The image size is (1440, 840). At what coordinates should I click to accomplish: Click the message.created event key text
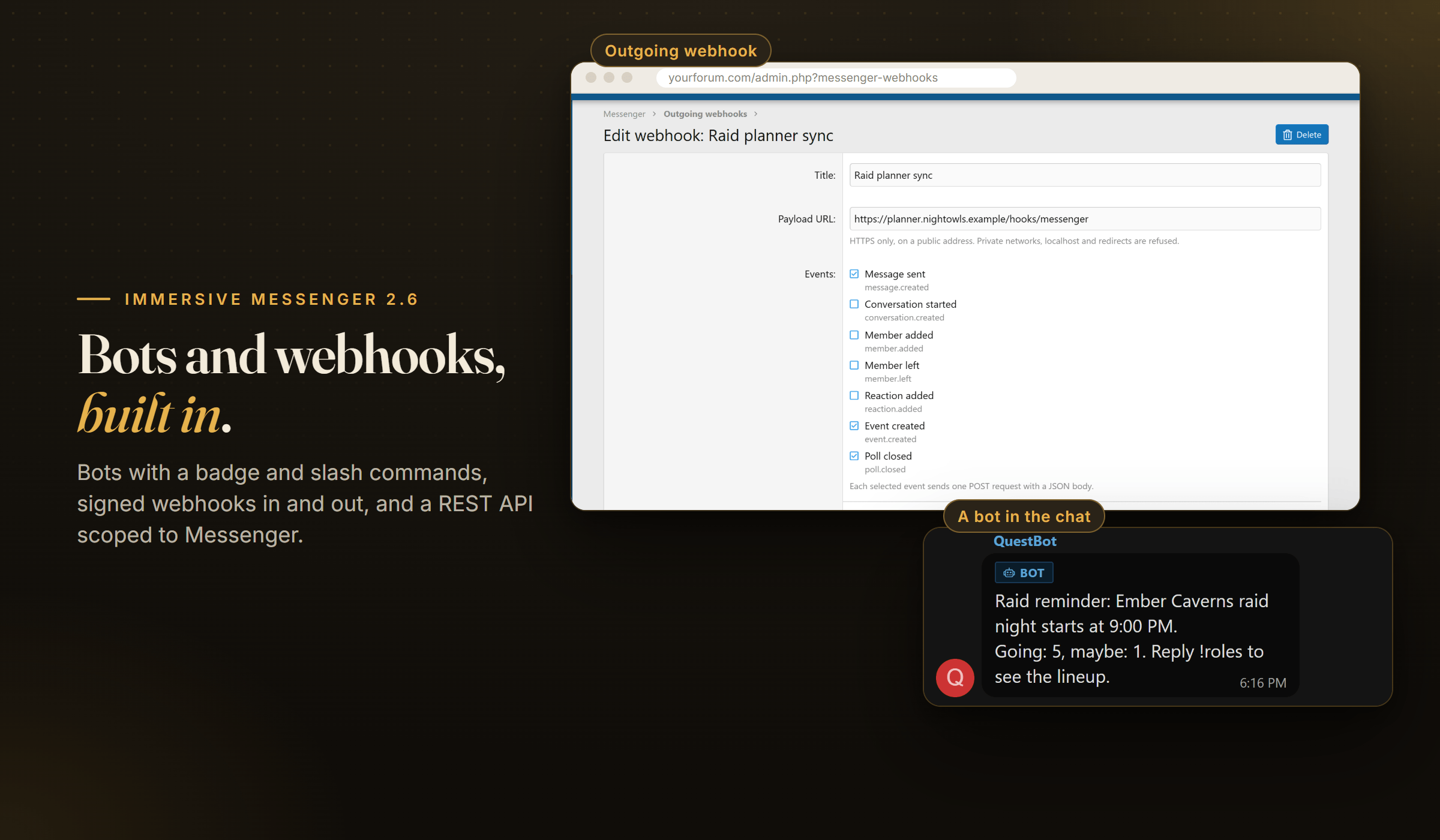click(x=896, y=288)
